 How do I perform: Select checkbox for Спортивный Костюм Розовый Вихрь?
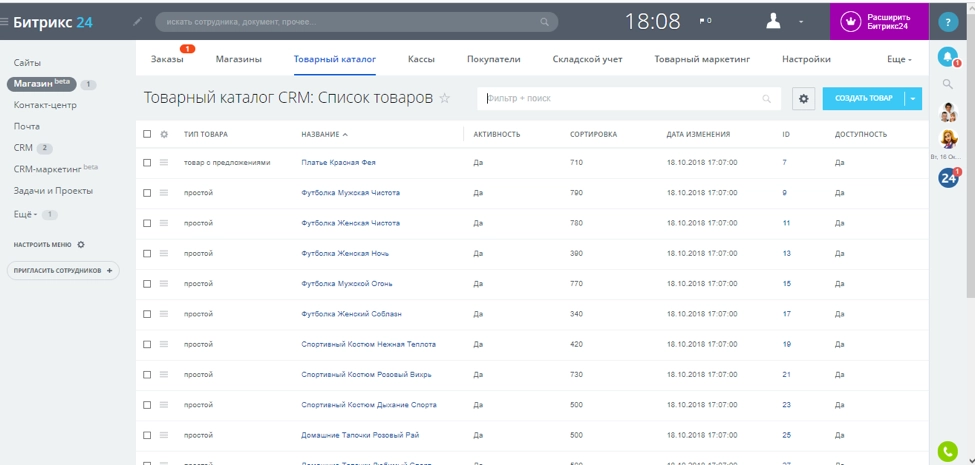(148, 374)
